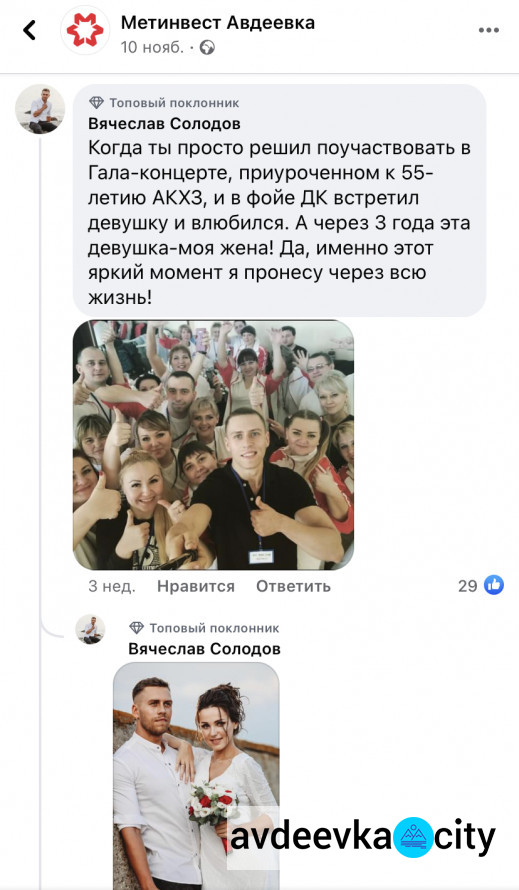Click the 3 нед. comment timestamp
Image resolution: width=519 pixels, height=890 pixels.
112,586
